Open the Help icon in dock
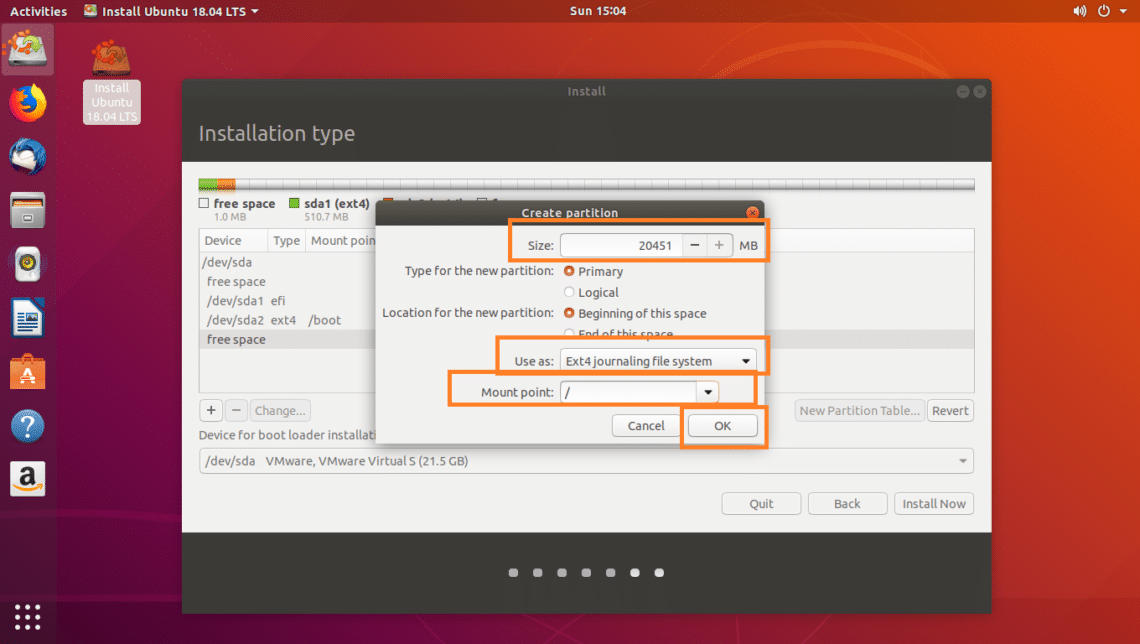The width and height of the screenshot is (1140, 644). (x=28, y=427)
